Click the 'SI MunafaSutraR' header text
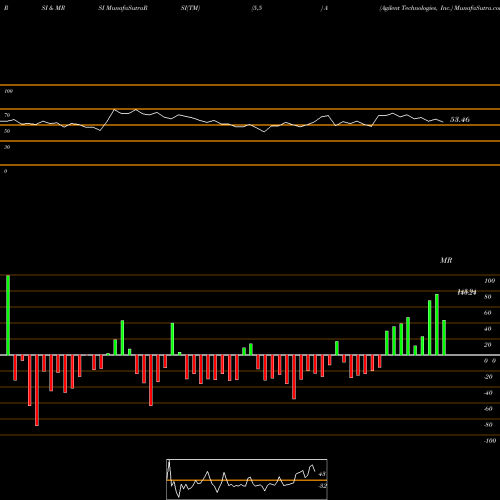Viewport: 500px width, 500px height. coord(123,8)
